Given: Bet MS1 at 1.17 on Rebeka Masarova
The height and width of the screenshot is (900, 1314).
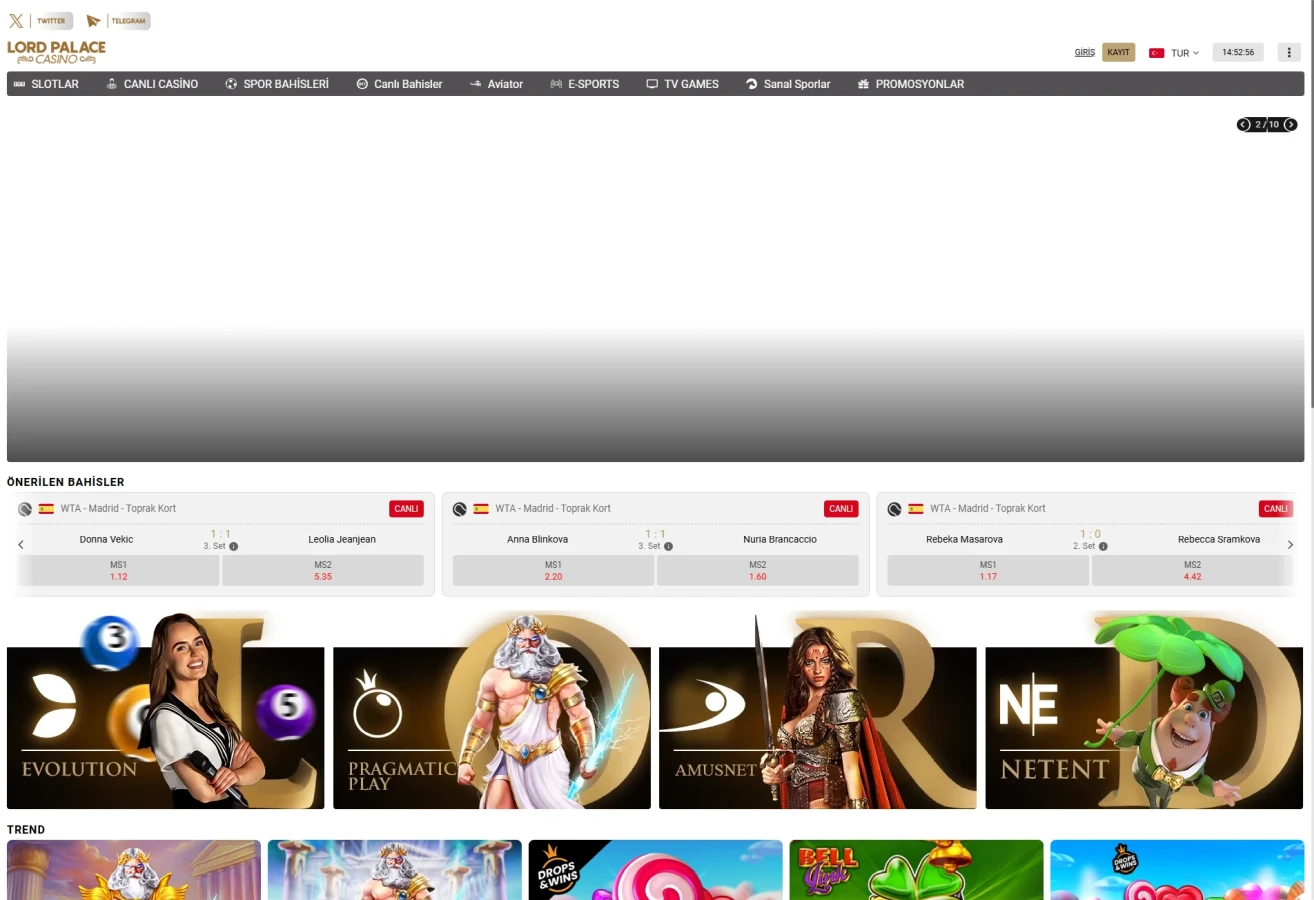Looking at the screenshot, I should click(988, 571).
